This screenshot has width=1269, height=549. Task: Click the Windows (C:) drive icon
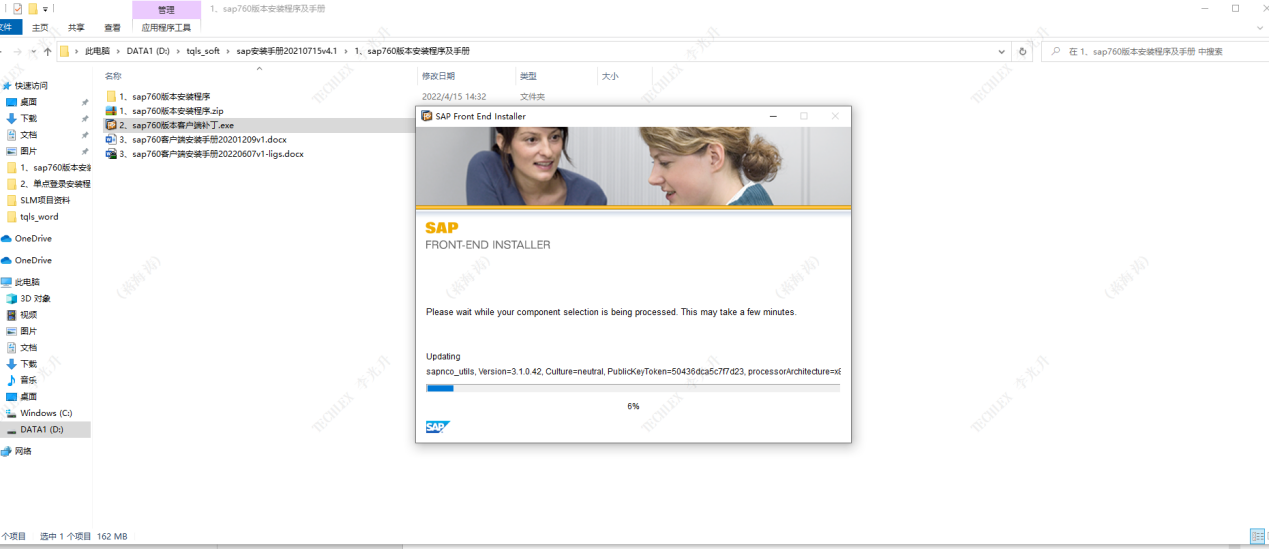pyautogui.click(x=12, y=413)
